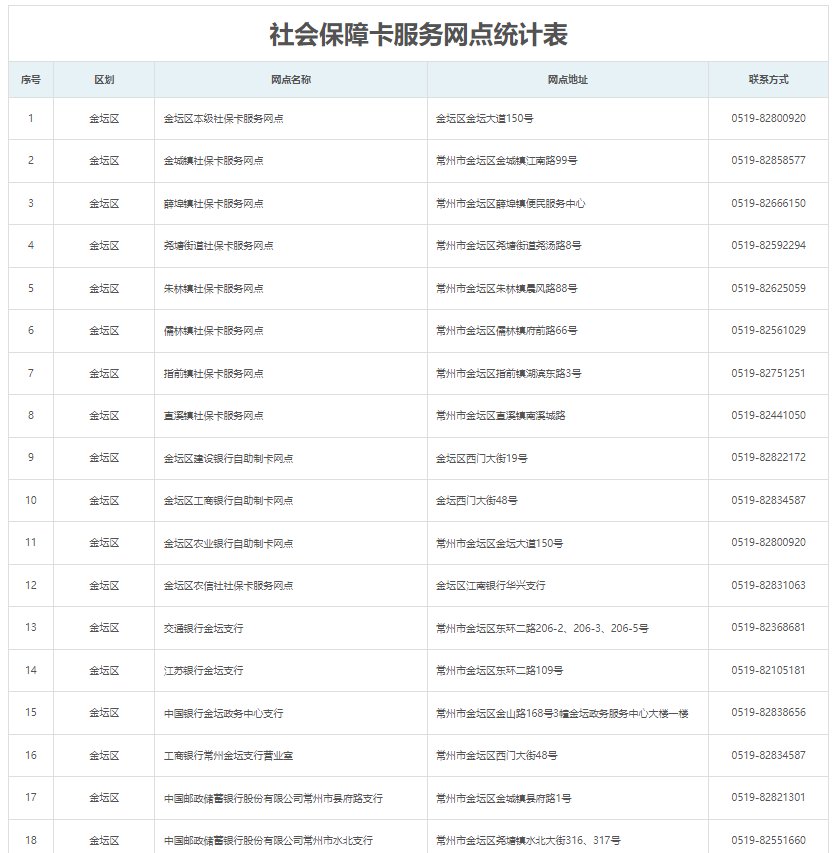Image resolution: width=840 pixels, height=853 pixels.
Task: Select the 交通银行金坛支行 entry
Action: (x=203, y=628)
